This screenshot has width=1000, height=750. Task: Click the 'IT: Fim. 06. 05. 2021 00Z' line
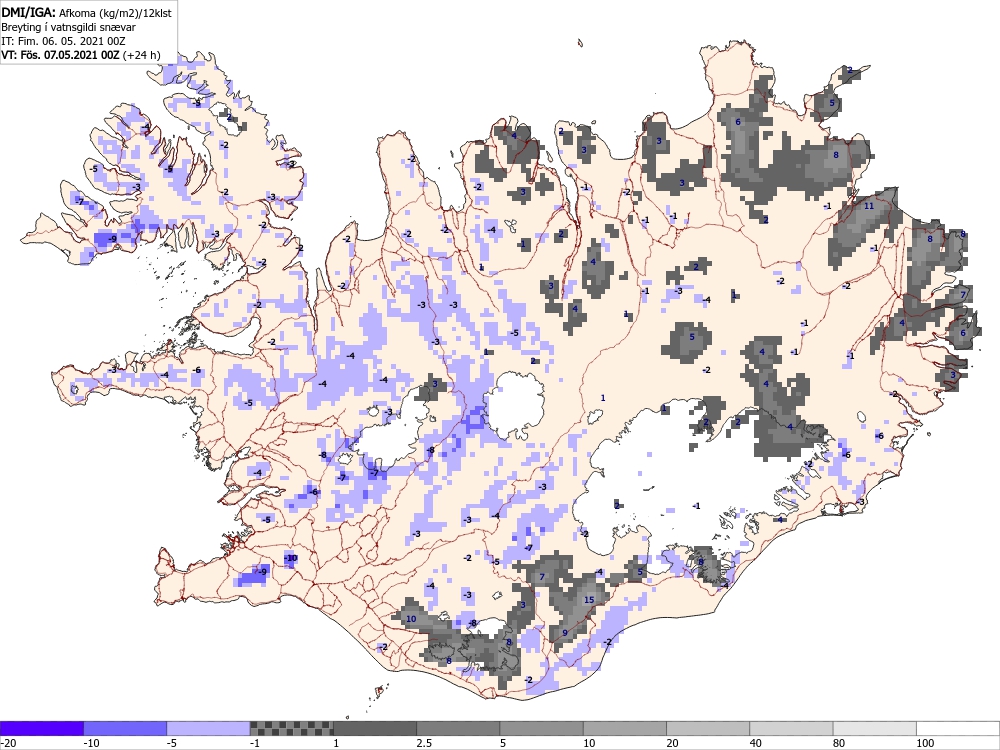coord(63,41)
